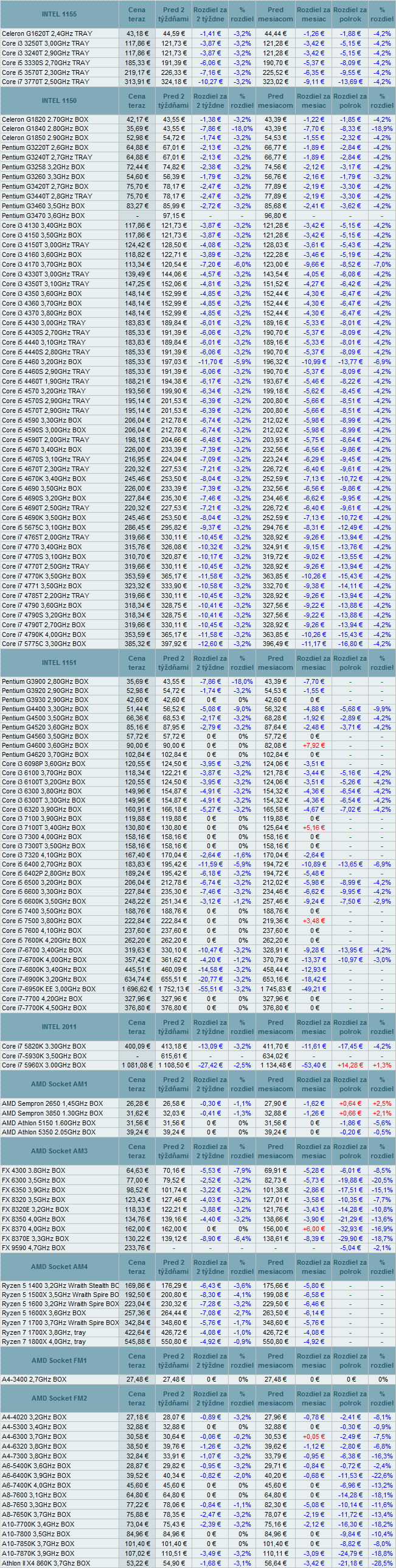Select Pentium G4600 3,60GHz BOX name

(x=45, y=745)
